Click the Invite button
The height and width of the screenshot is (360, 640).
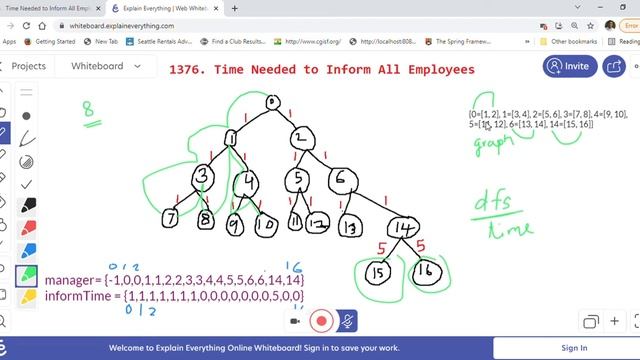[x=570, y=66]
